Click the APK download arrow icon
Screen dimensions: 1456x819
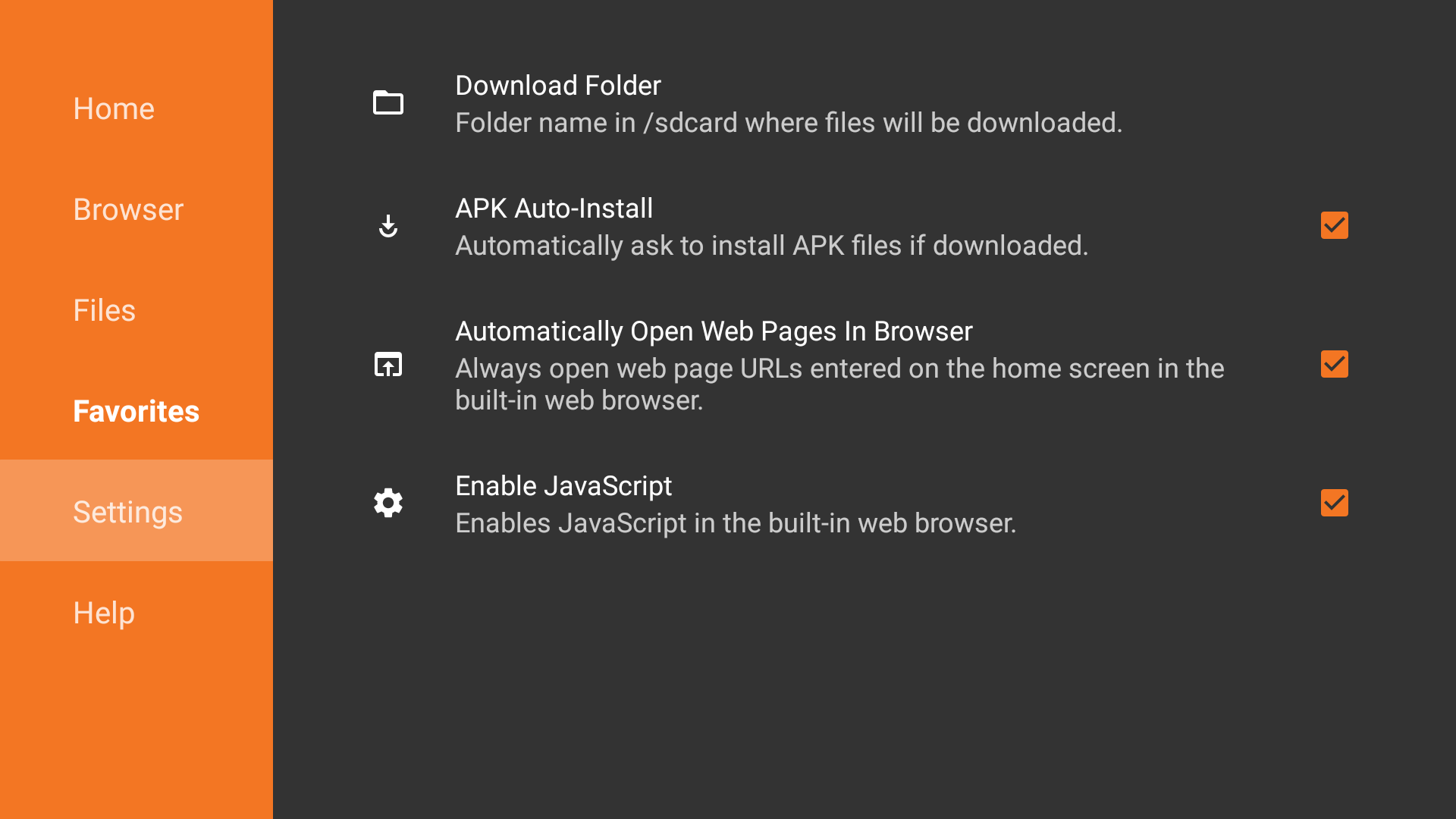tap(388, 226)
